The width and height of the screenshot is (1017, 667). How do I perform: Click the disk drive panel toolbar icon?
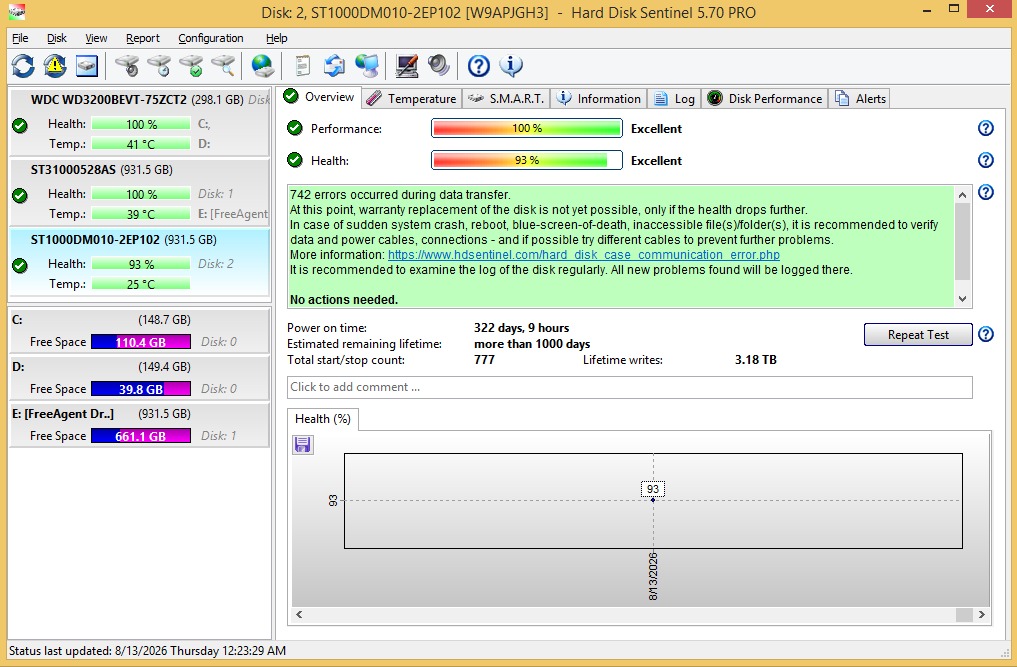click(87, 66)
